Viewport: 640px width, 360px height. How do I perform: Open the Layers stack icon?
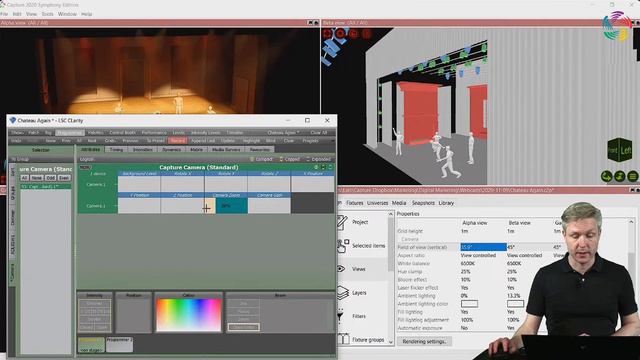(x=343, y=293)
